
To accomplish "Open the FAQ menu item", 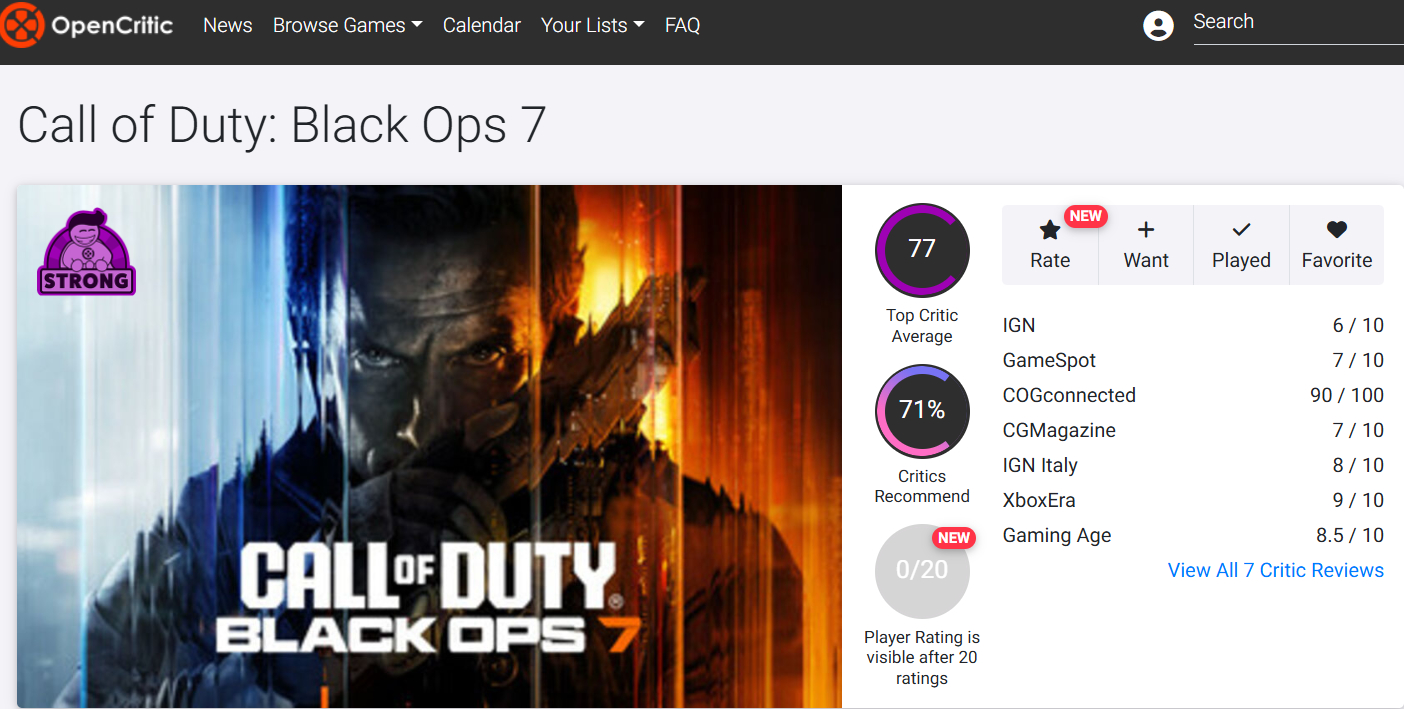I will click(683, 25).
